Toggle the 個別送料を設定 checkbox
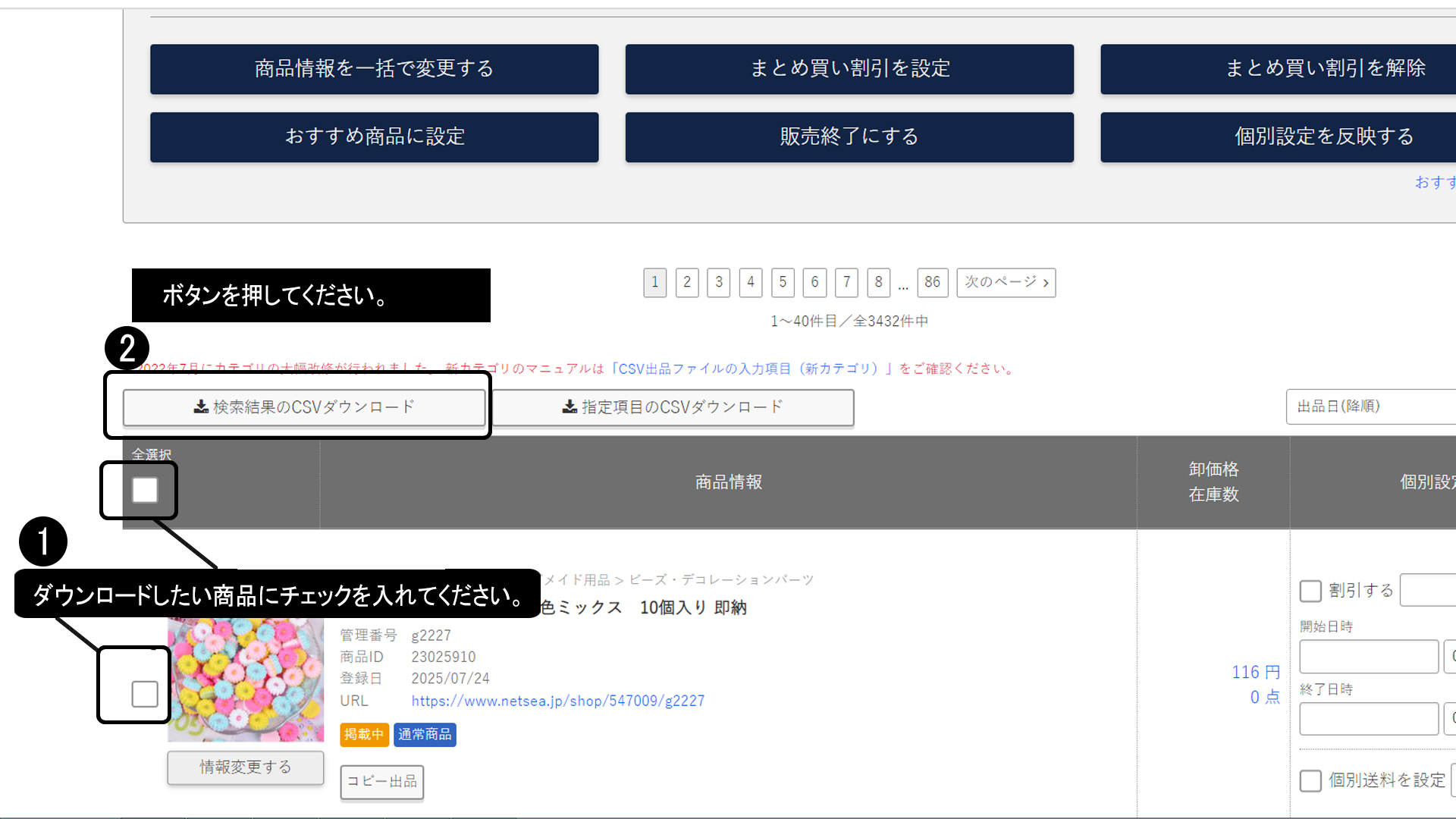 point(1310,780)
